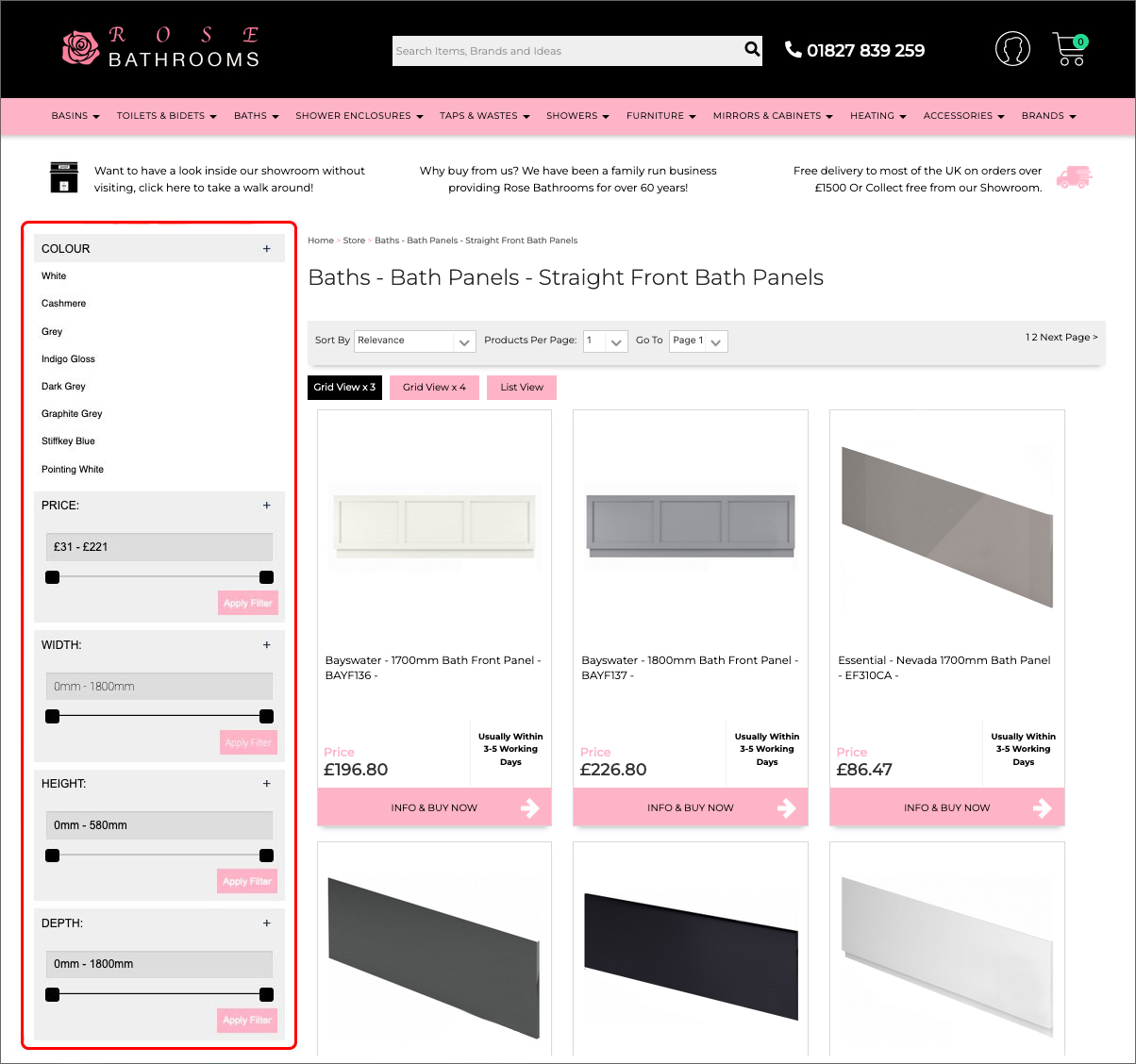Toggle Grid View x 3 display
Screen dimensions: 1136x1064
(x=344, y=387)
